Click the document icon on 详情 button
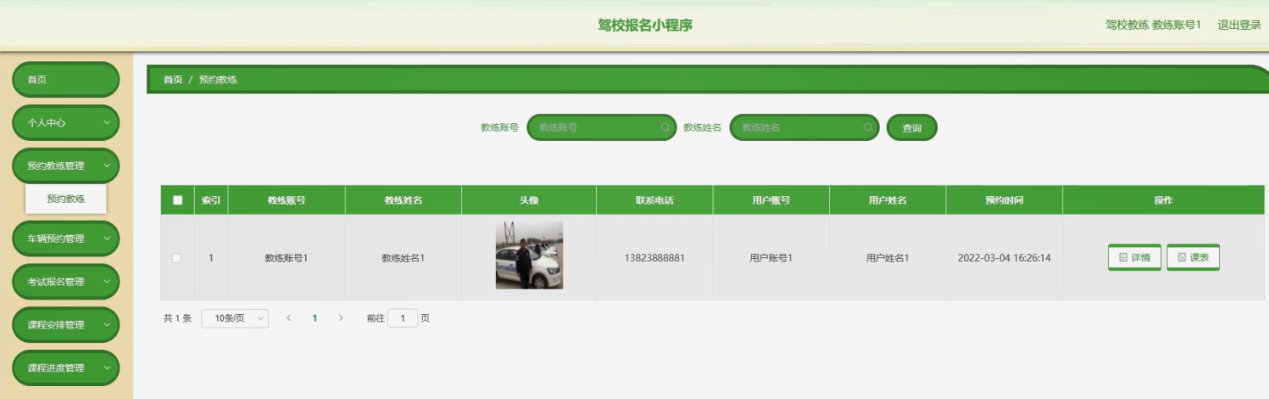The height and width of the screenshot is (399, 1269). click(1123, 258)
